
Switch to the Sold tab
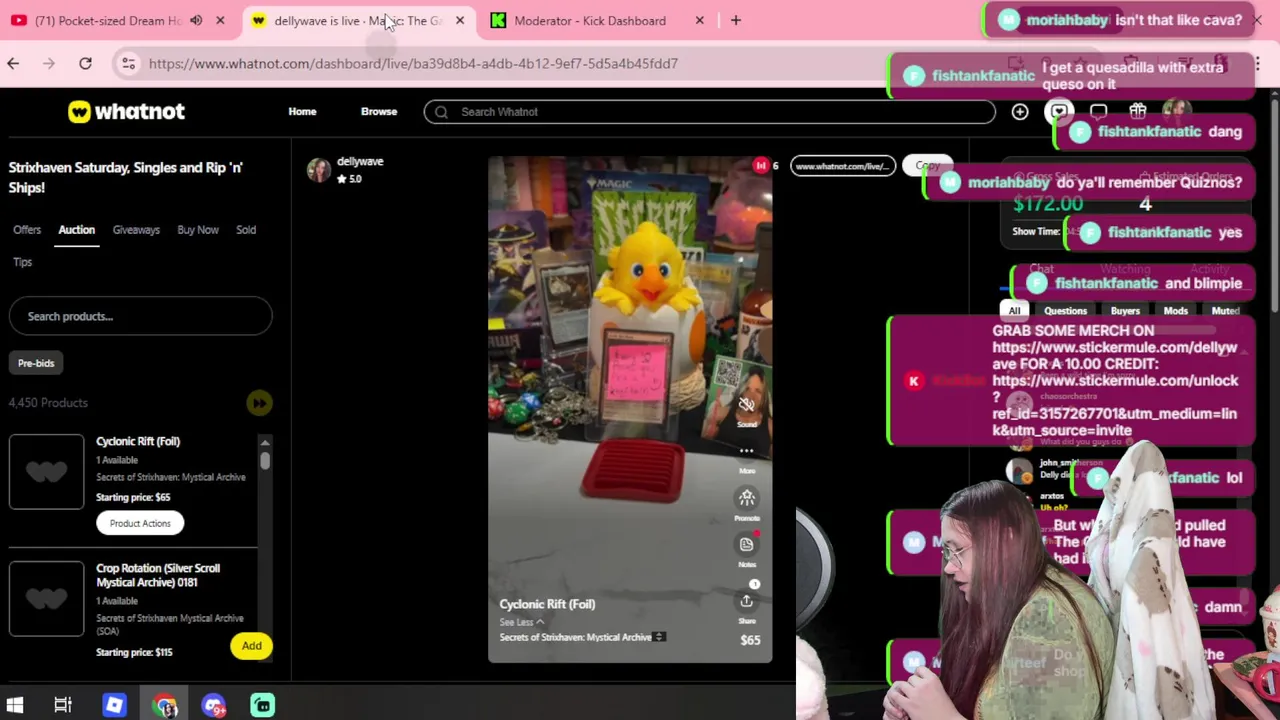[x=246, y=230]
